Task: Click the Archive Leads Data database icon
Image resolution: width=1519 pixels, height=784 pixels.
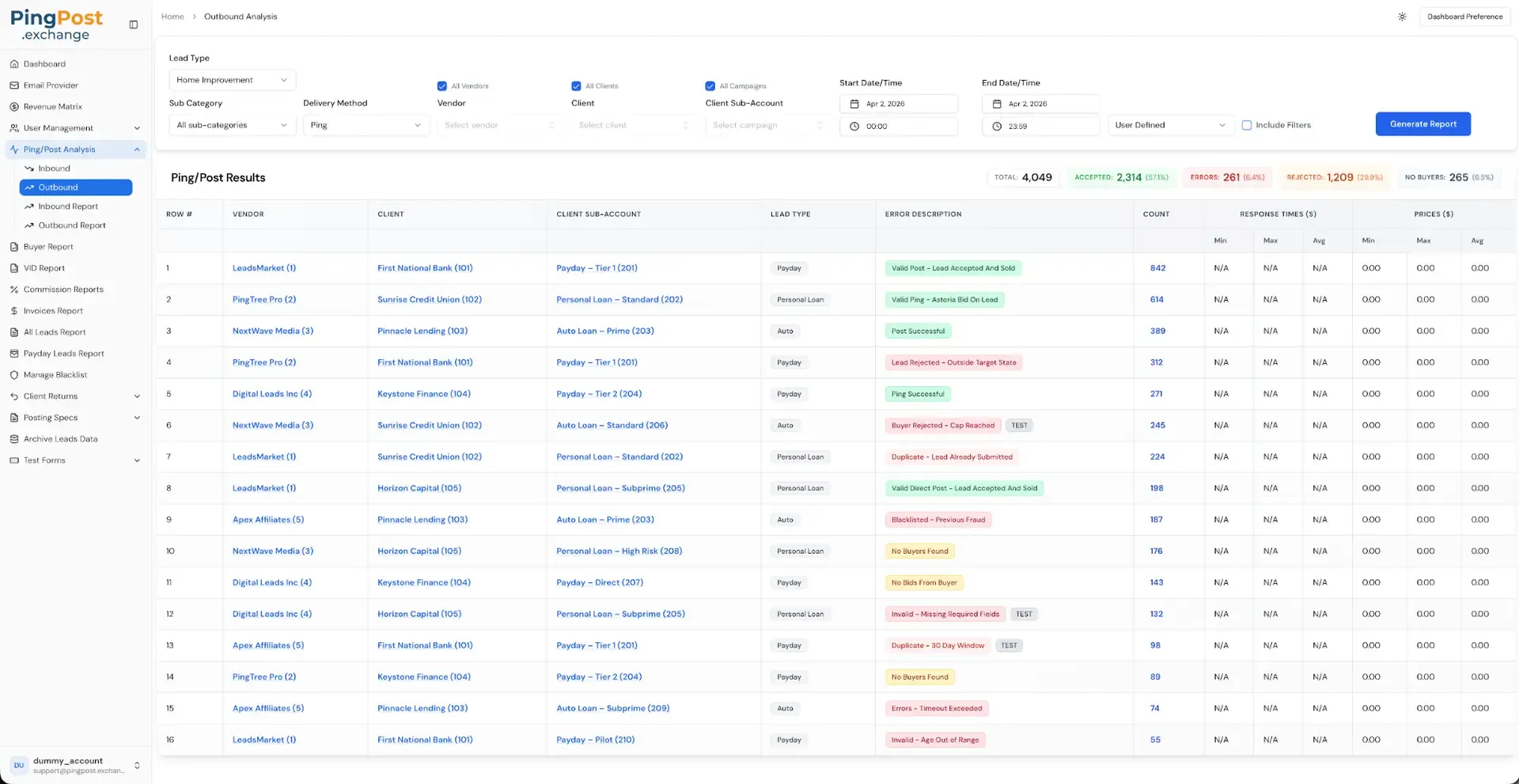Action: [x=14, y=439]
